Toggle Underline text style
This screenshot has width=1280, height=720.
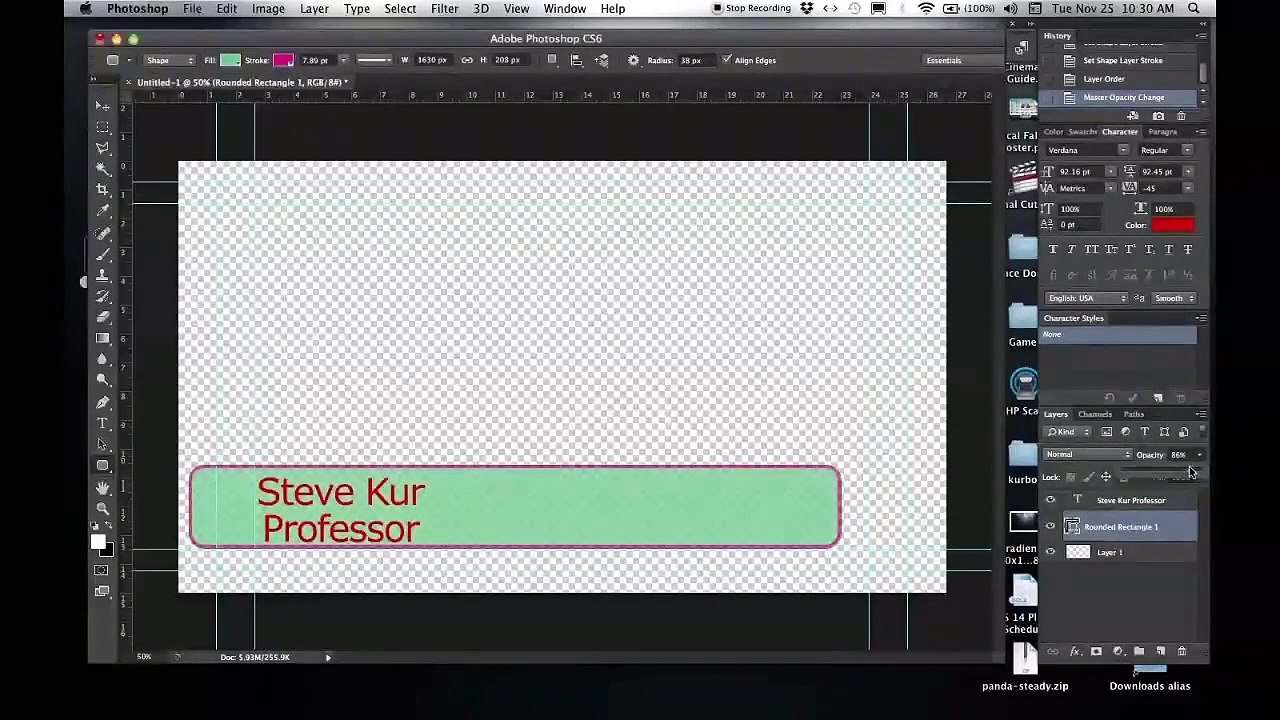(x=1168, y=249)
